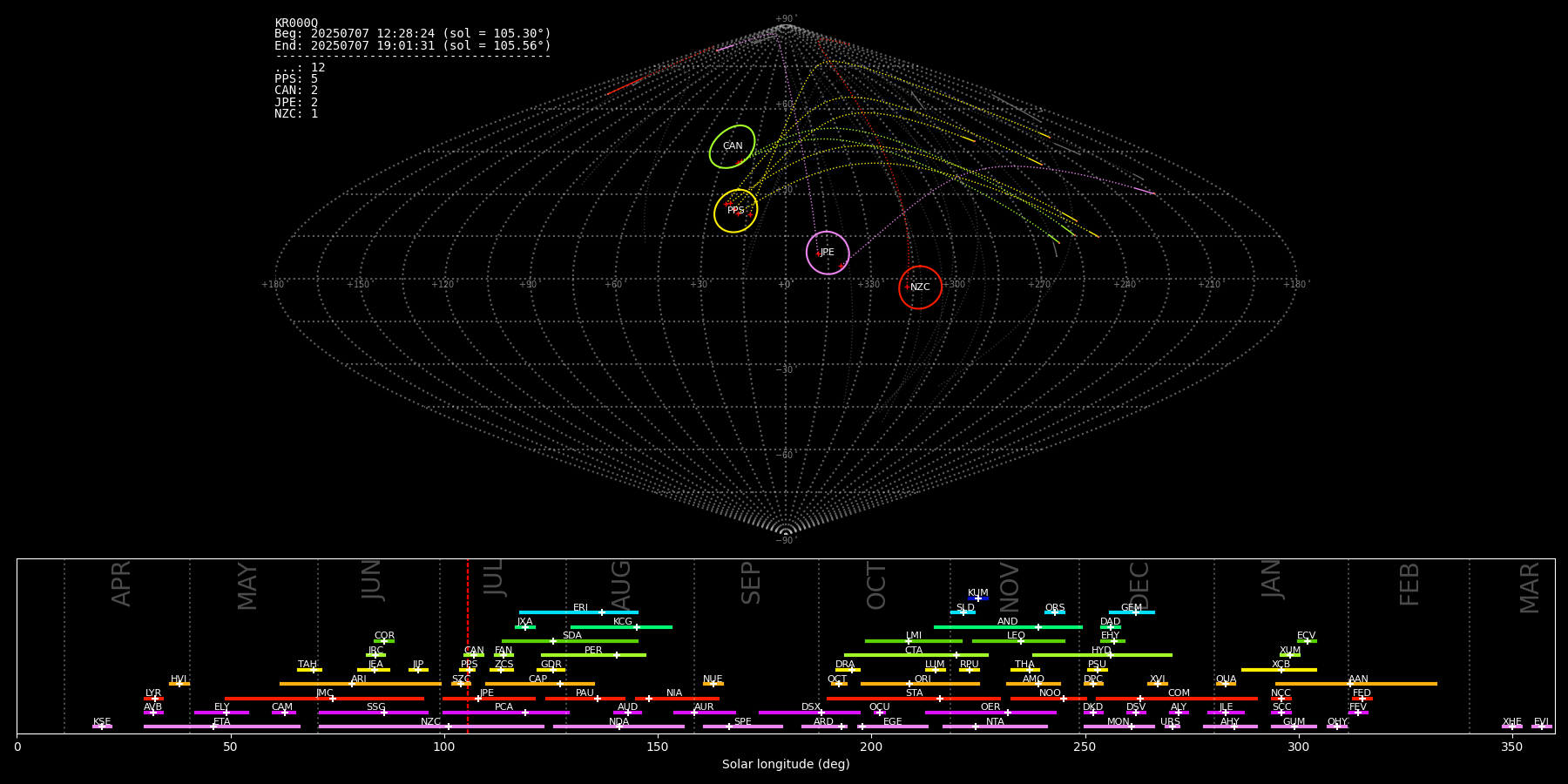Click the URS shower bar in timeline
The width and height of the screenshot is (1568, 784).
click(x=1172, y=727)
